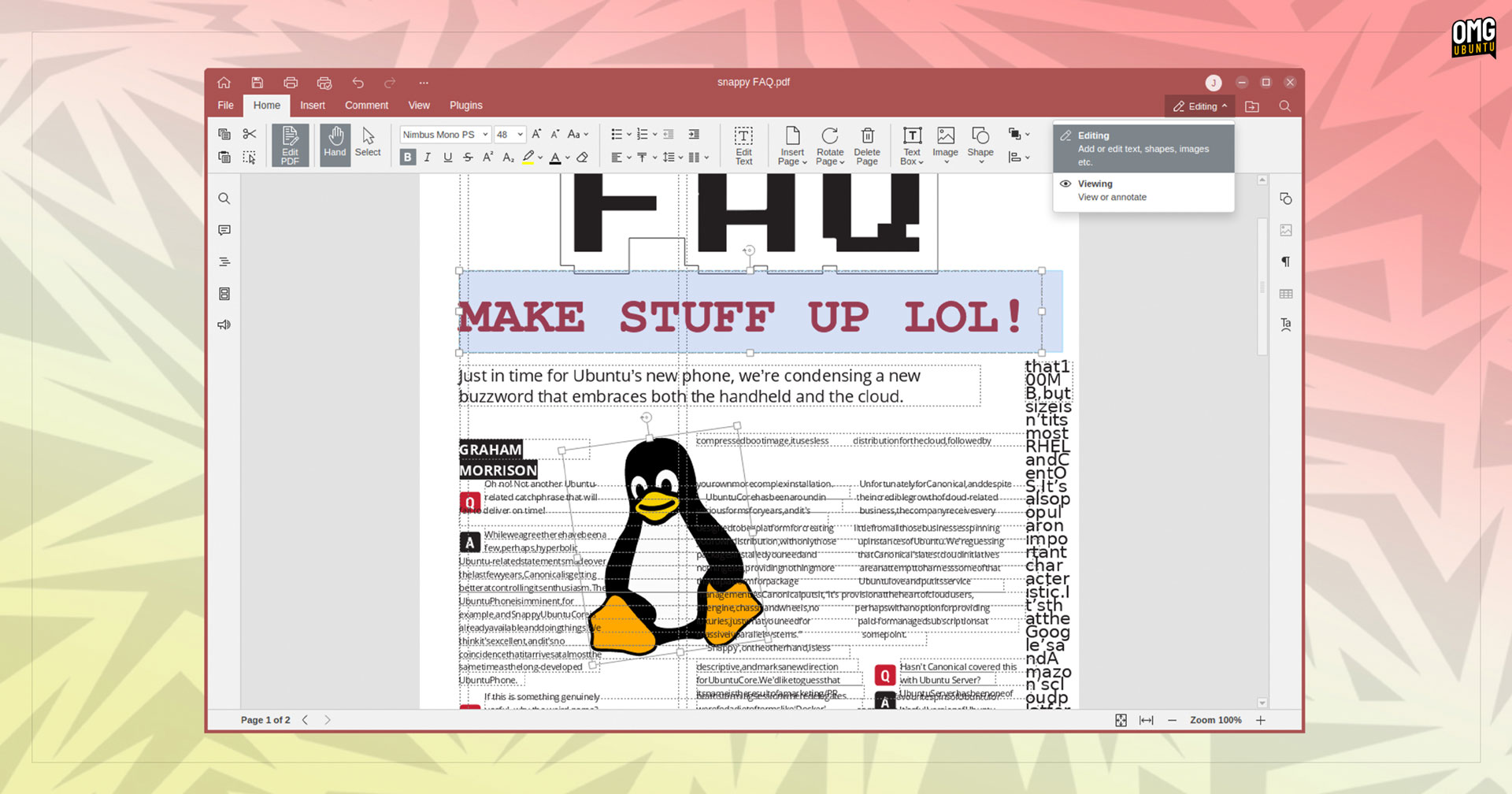
Task: Click the Edit Text tool
Action: pos(743,145)
